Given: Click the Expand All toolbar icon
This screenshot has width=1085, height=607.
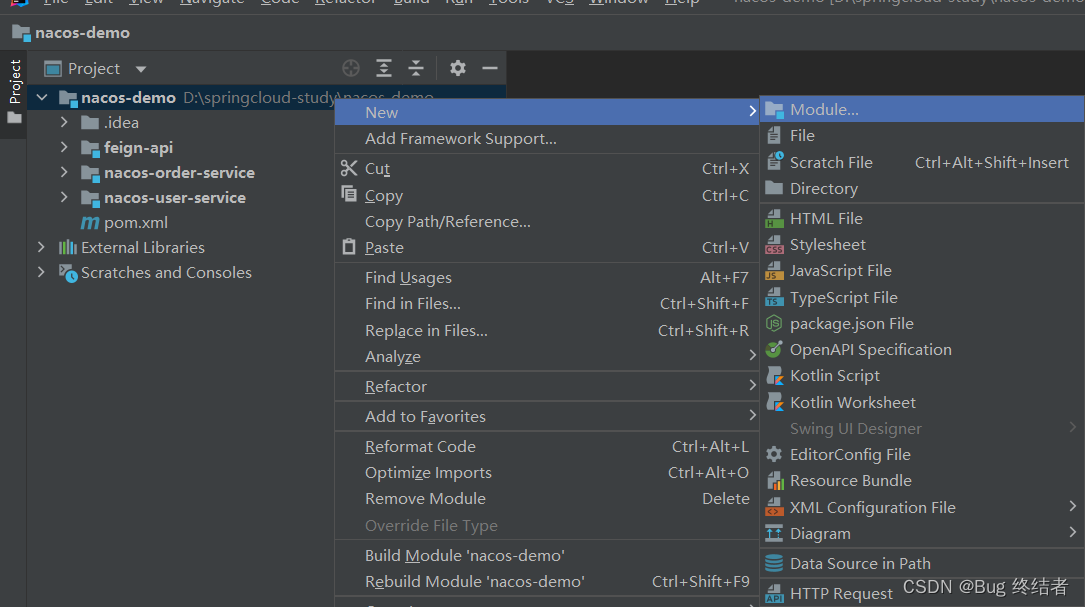Looking at the screenshot, I should (383, 68).
